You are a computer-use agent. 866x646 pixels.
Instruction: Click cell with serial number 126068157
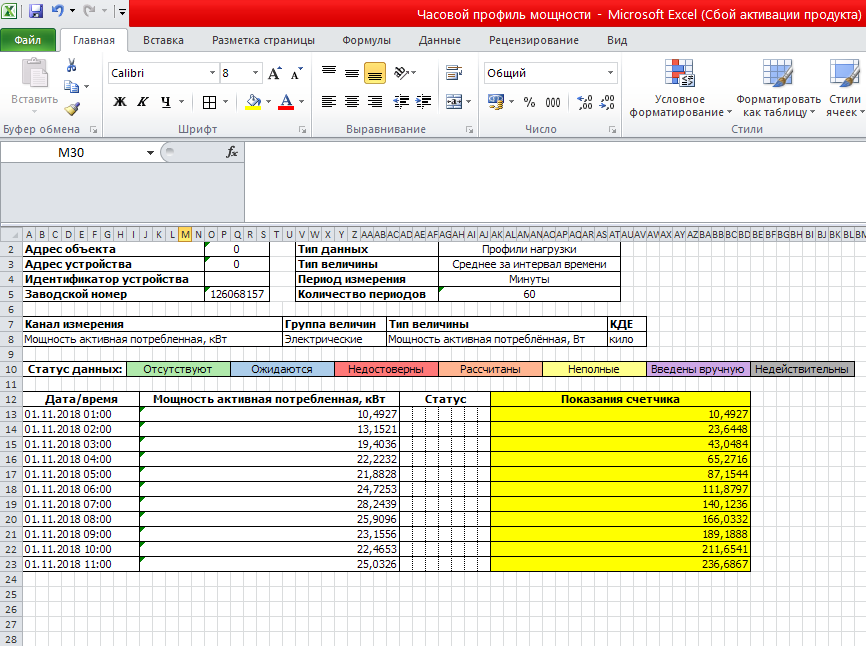click(237, 294)
